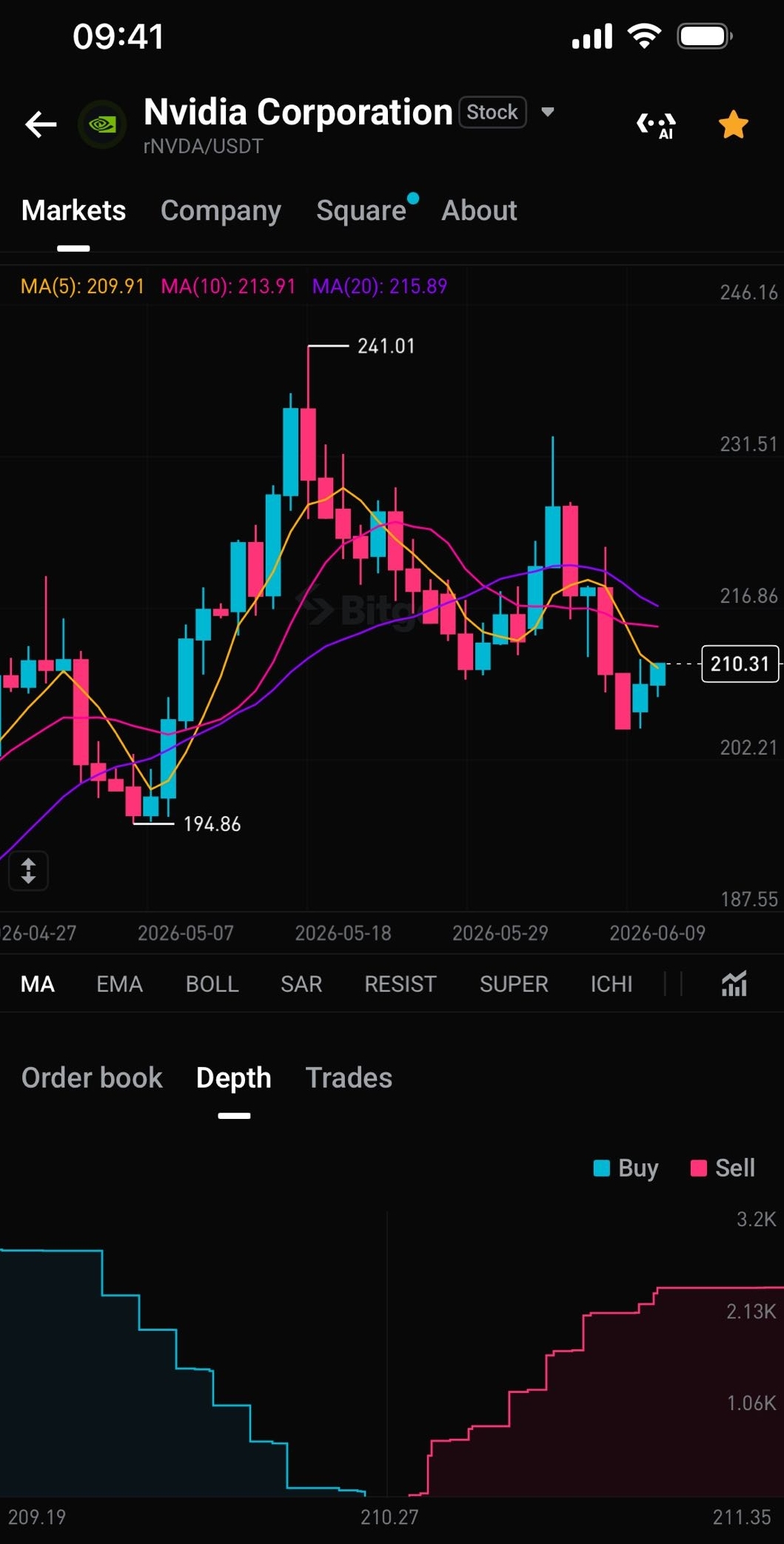
Task: Switch to the Markets tab
Action: click(73, 210)
